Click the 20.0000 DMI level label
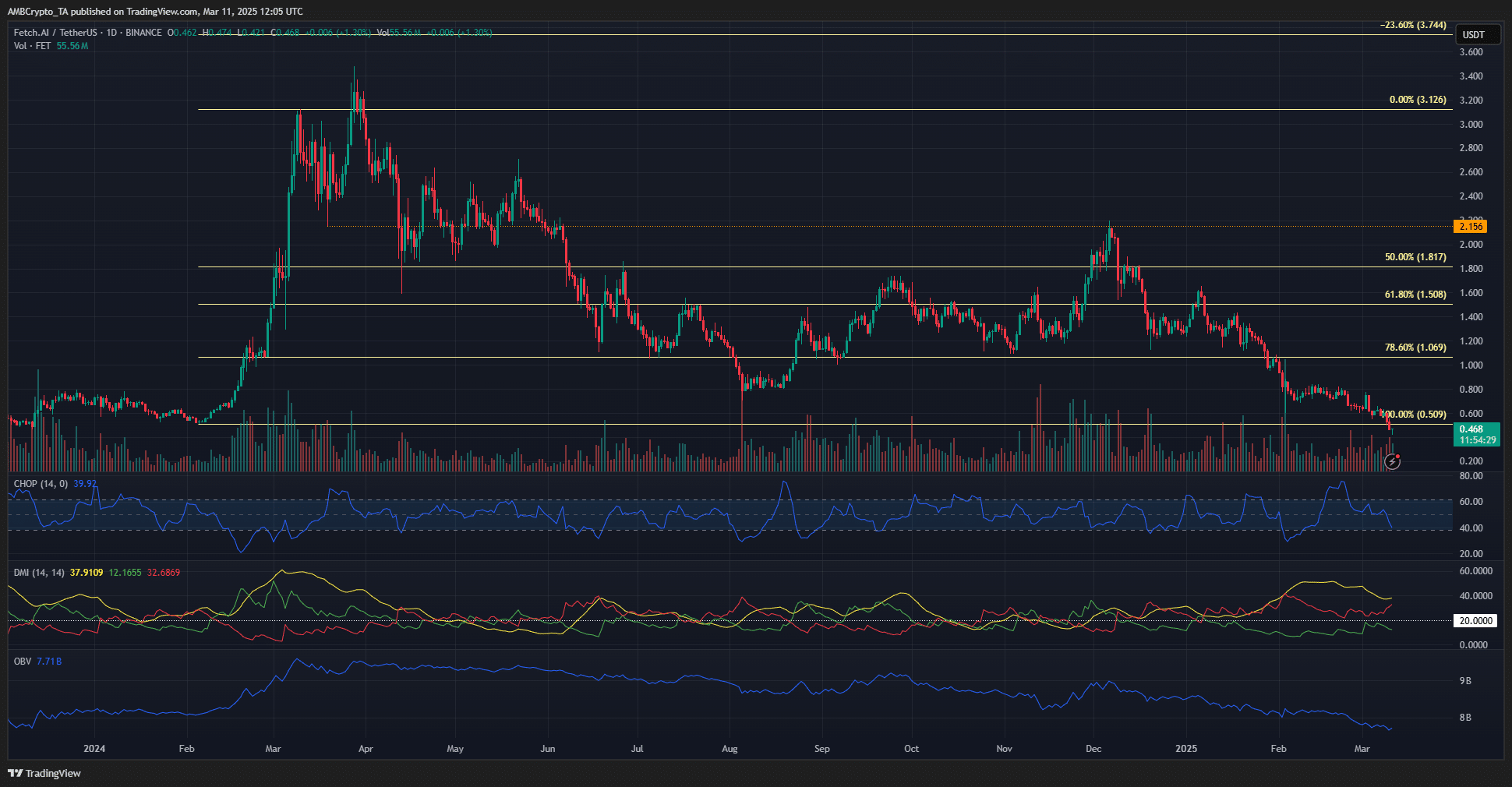The height and width of the screenshot is (787, 1512). 1475,621
